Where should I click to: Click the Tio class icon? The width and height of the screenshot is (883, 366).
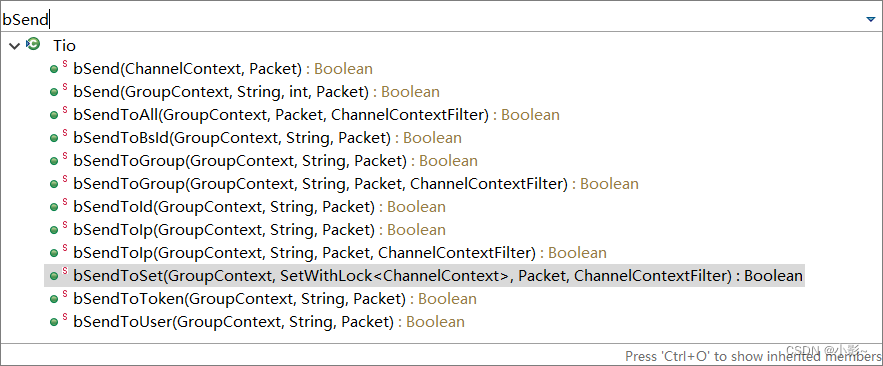(x=33, y=44)
